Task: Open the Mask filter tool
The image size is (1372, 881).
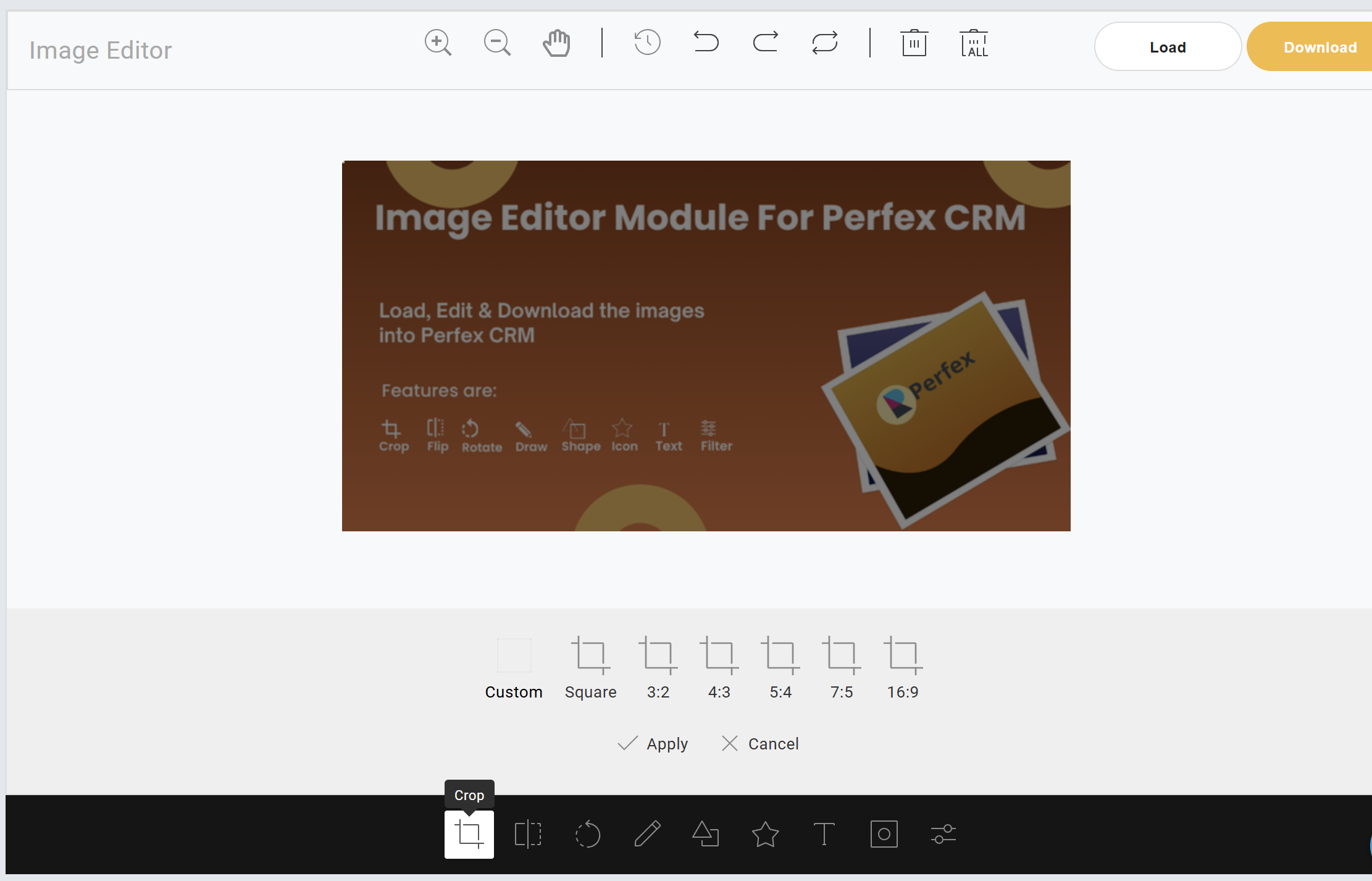Action: point(884,834)
